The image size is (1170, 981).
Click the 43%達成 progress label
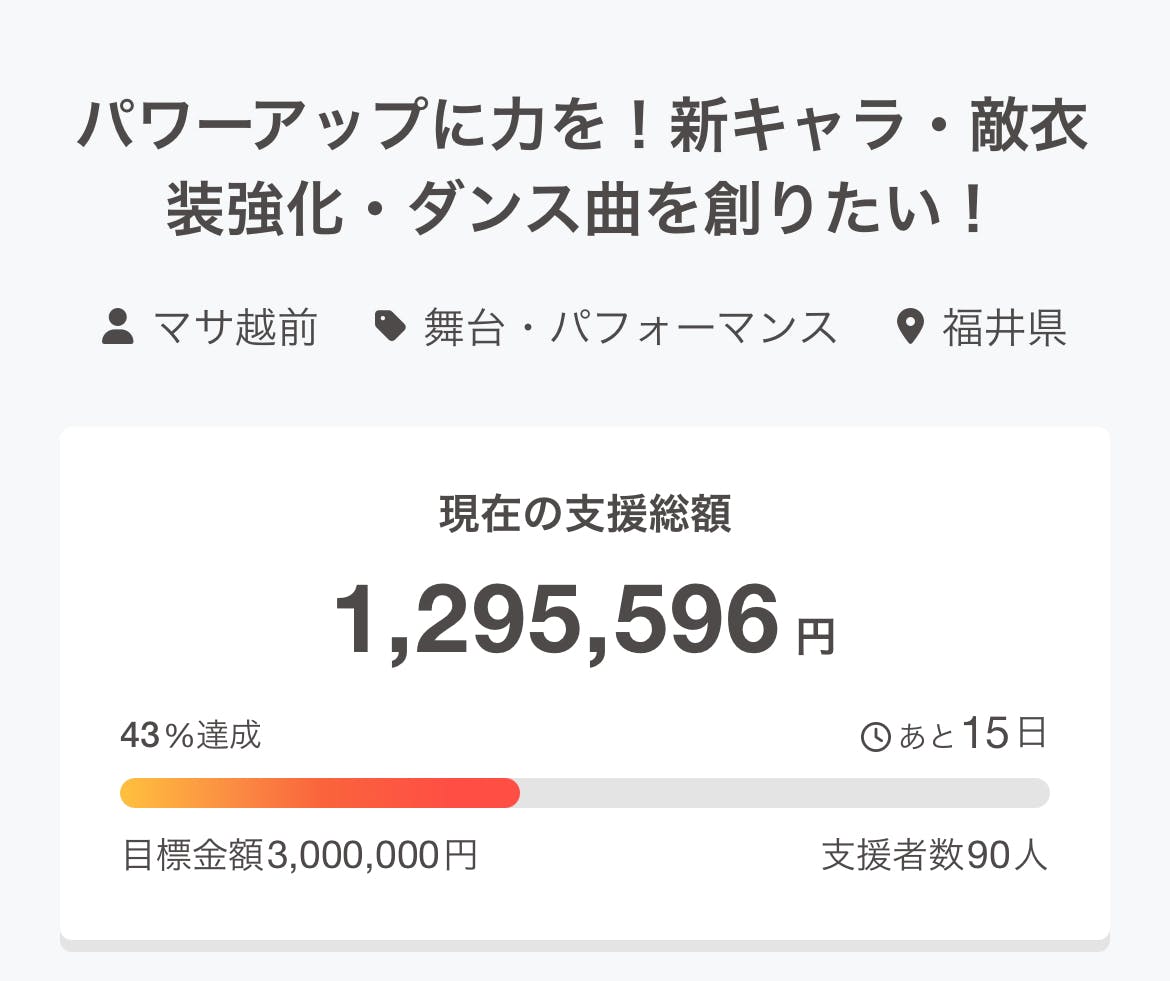point(191,736)
